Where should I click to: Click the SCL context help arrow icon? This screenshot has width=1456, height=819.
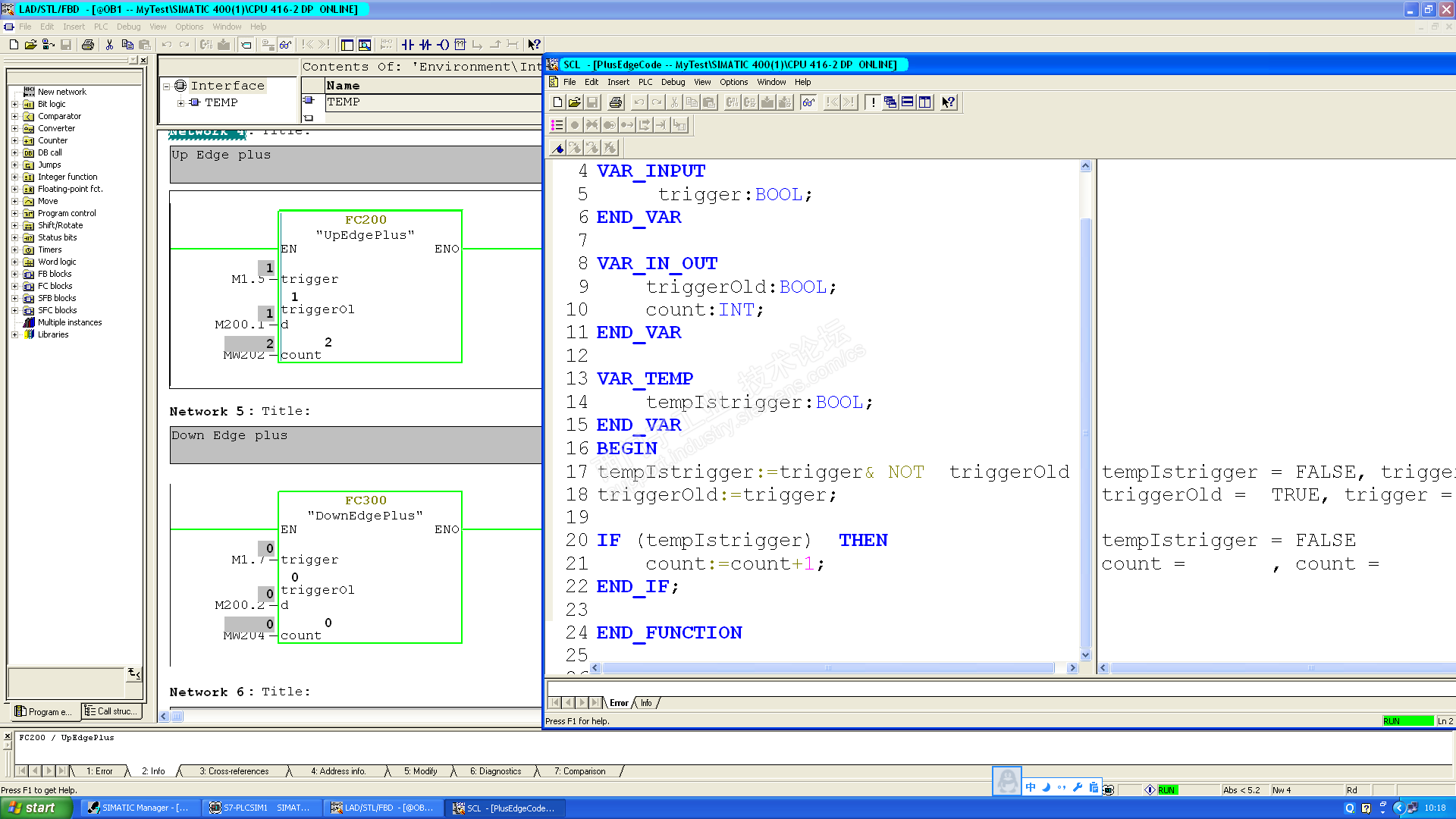coord(948,102)
